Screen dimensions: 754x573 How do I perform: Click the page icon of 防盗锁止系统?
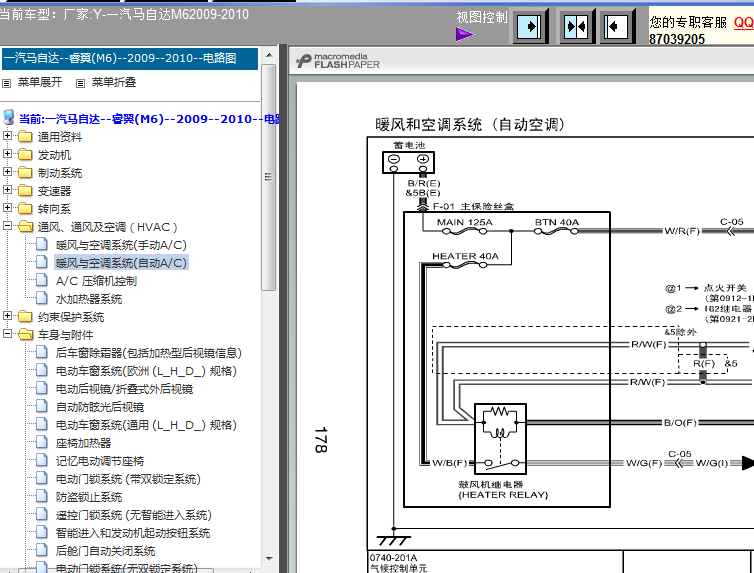(42, 497)
